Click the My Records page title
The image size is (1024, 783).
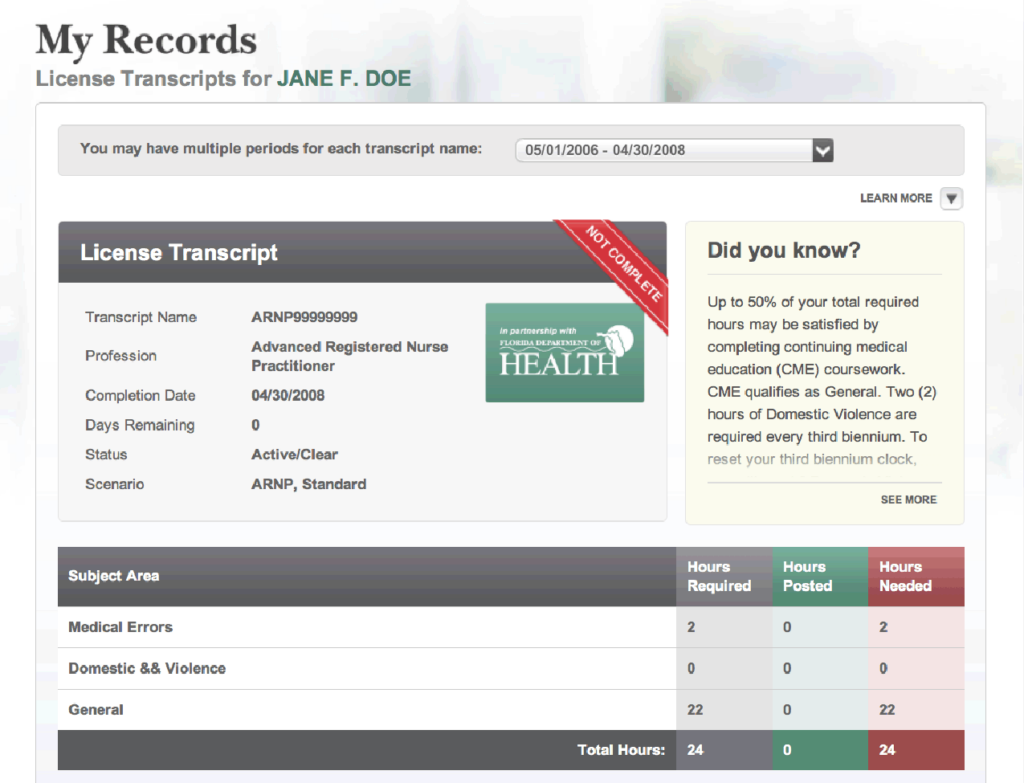coord(146,40)
